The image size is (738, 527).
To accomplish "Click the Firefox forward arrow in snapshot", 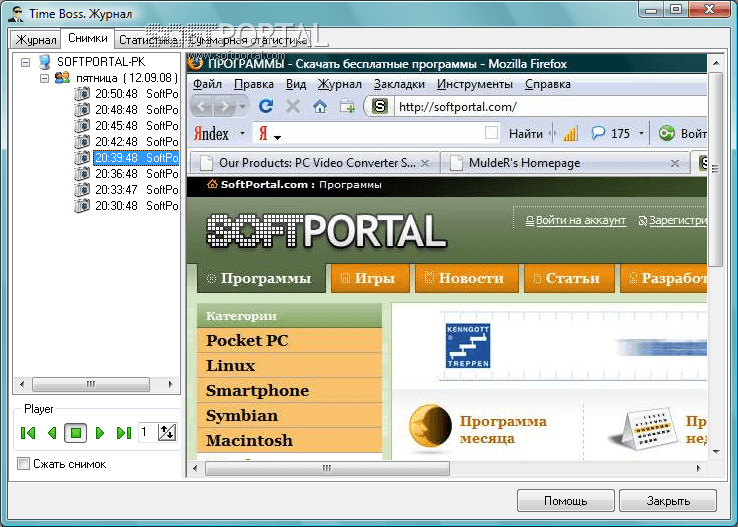I will click(x=224, y=107).
